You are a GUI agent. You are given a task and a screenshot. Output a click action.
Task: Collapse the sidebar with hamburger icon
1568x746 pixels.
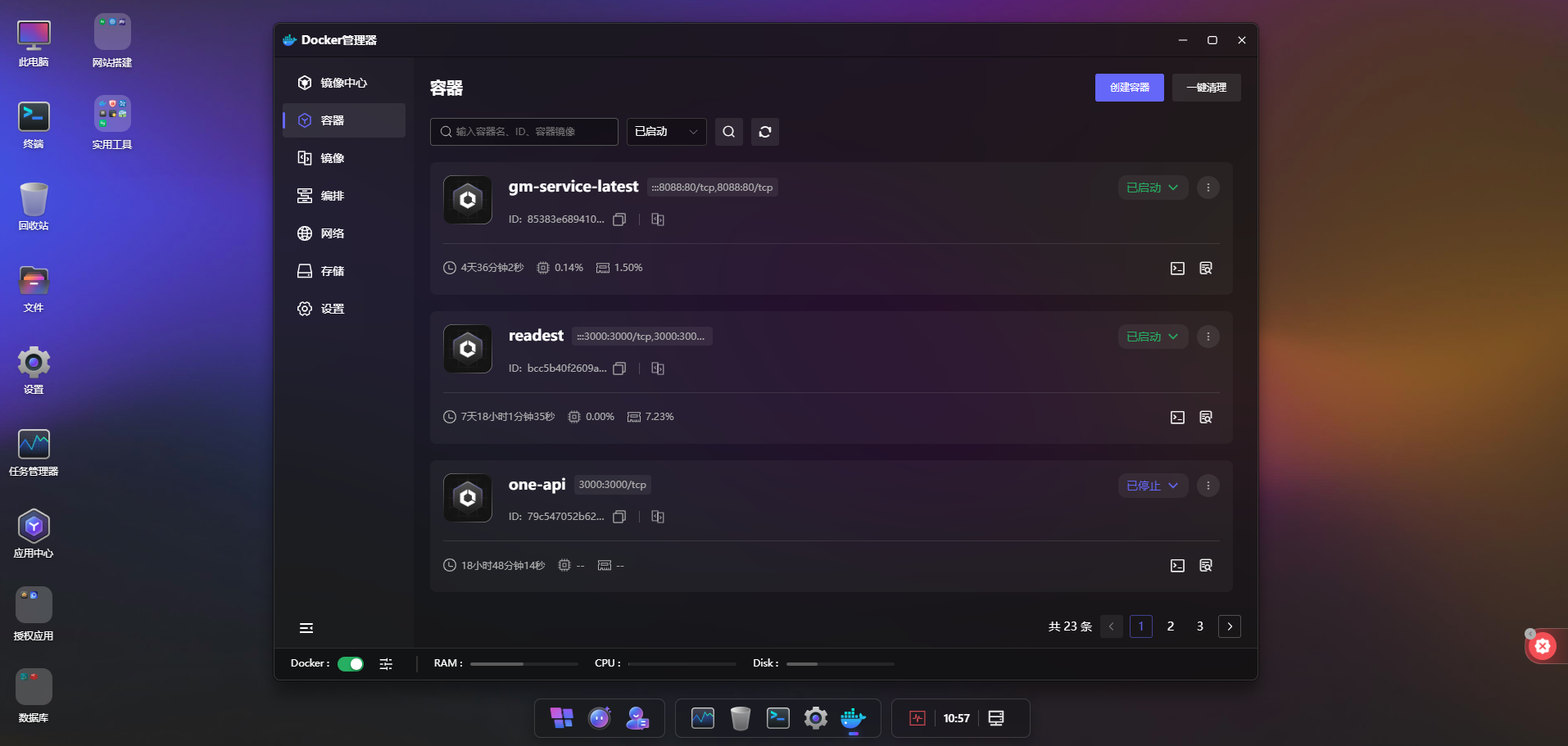coord(306,628)
